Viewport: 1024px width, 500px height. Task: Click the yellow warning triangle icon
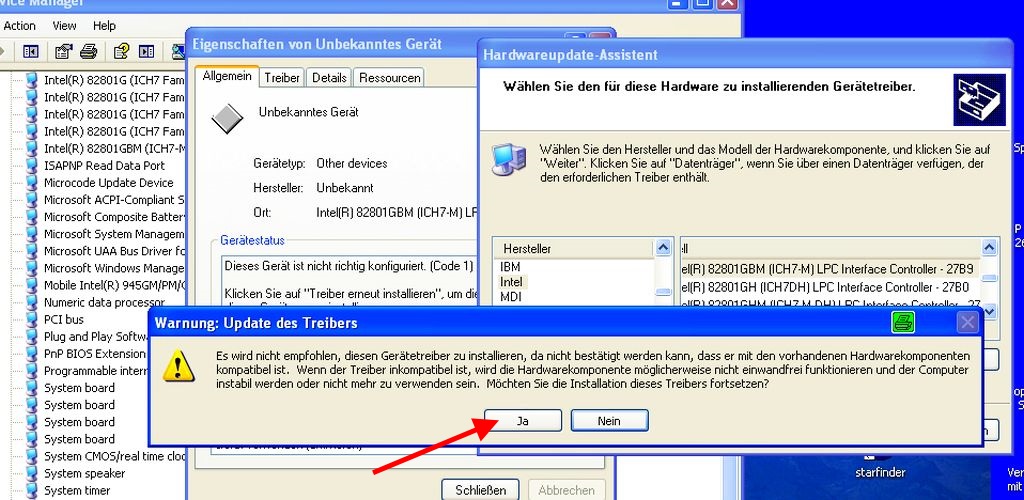pos(178,366)
